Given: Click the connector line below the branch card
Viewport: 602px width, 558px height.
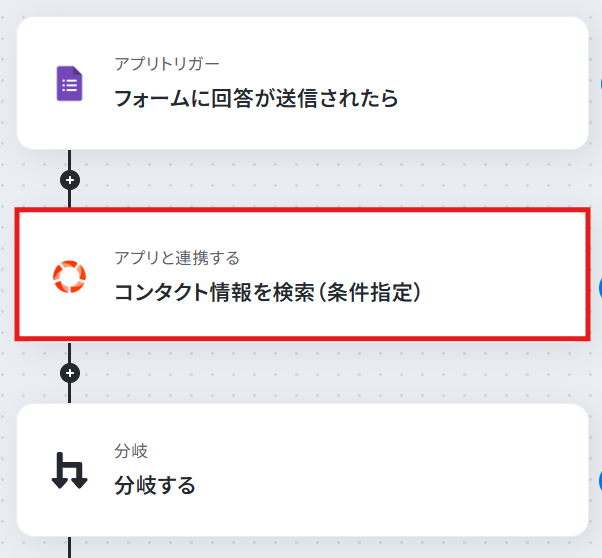Looking at the screenshot, I should click(x=69, y=547).
